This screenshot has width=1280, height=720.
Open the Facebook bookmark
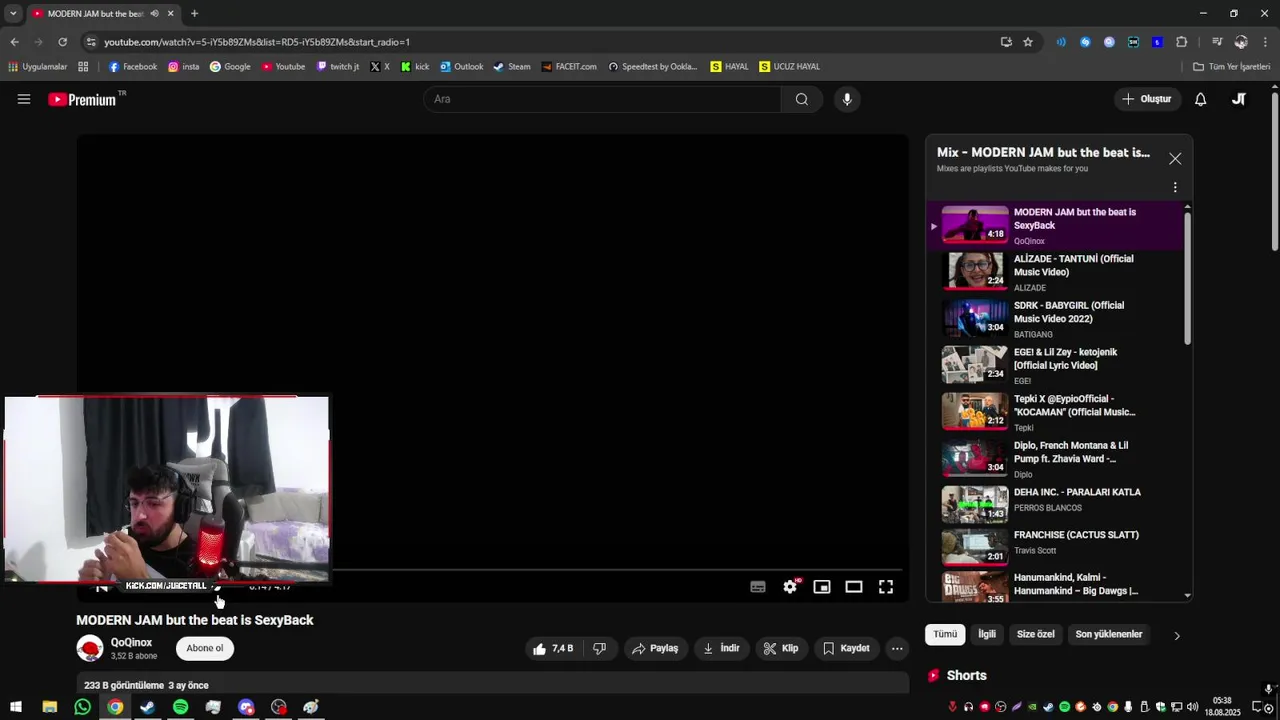tap(133, 67)
